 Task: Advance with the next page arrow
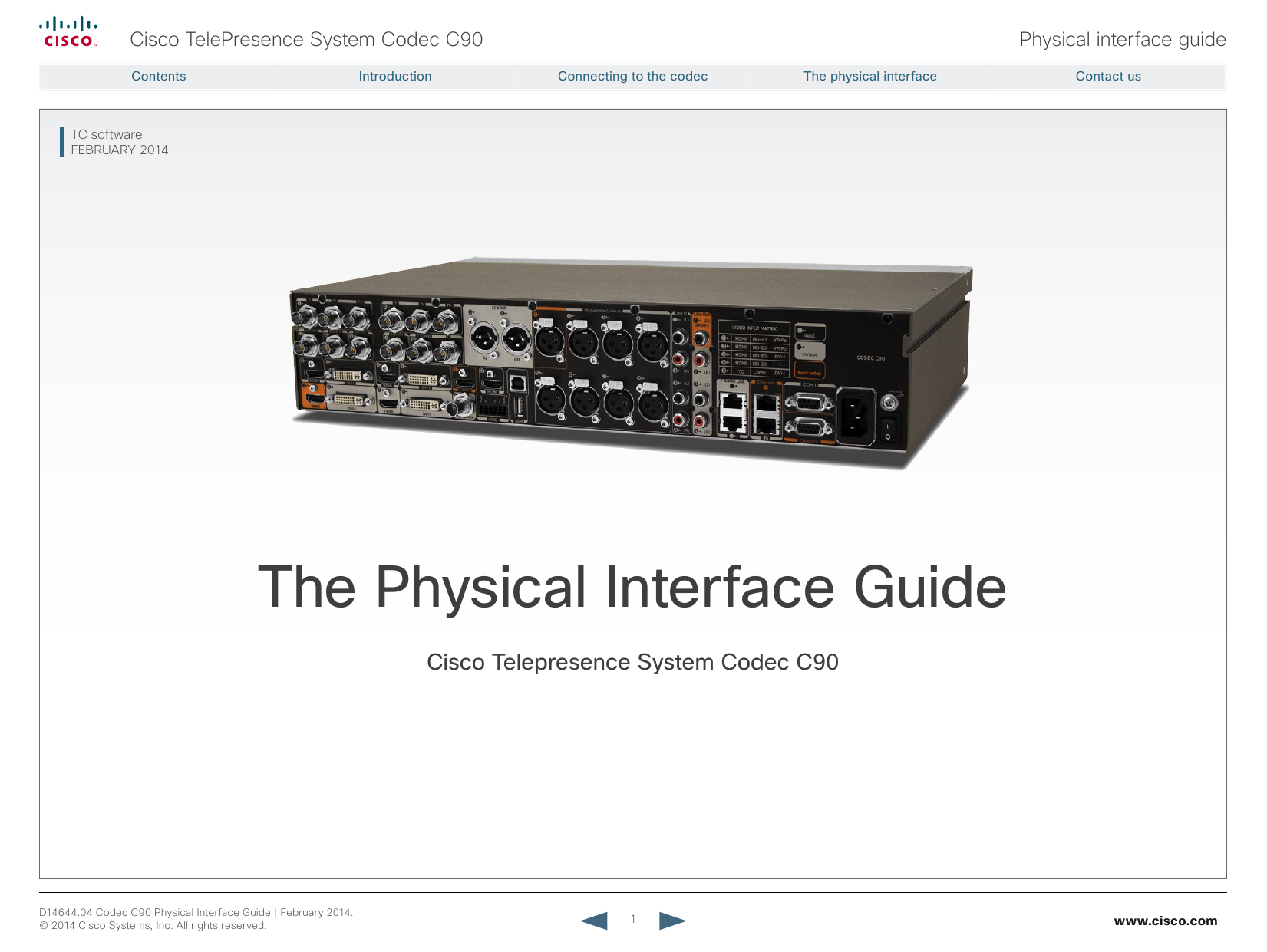[x=672, y=920]
